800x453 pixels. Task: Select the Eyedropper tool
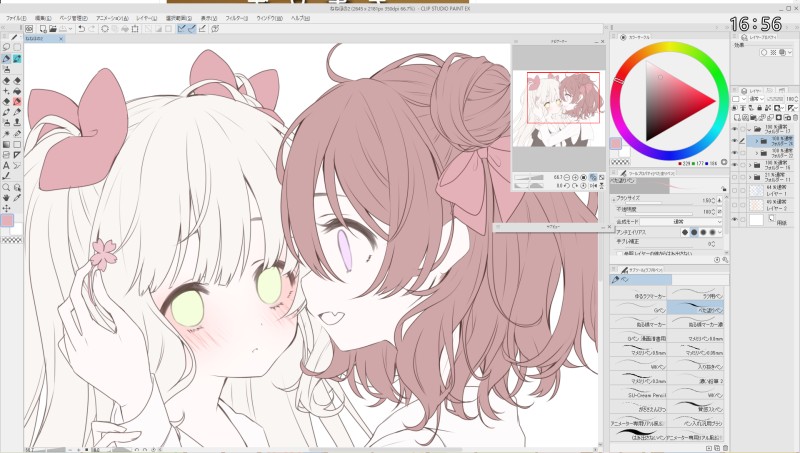click(x=17, y=197)
